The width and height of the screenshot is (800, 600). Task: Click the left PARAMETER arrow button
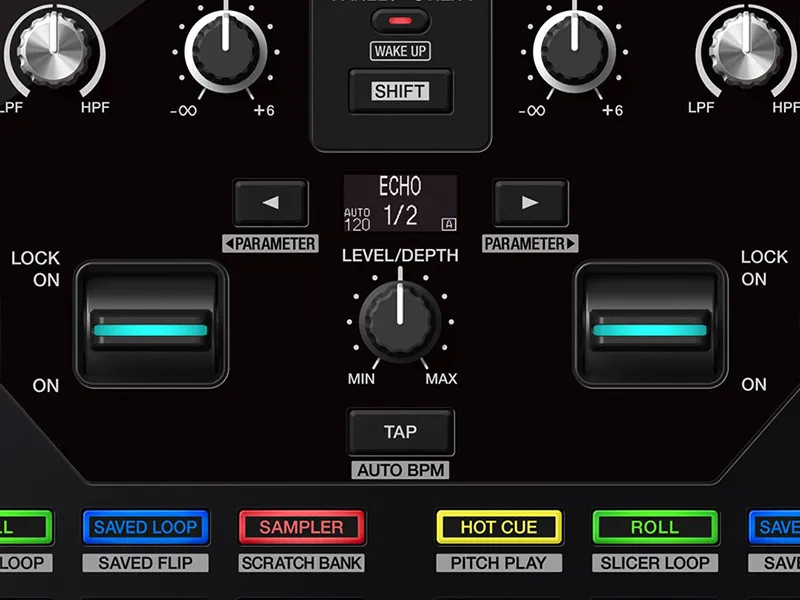[271, 203]
